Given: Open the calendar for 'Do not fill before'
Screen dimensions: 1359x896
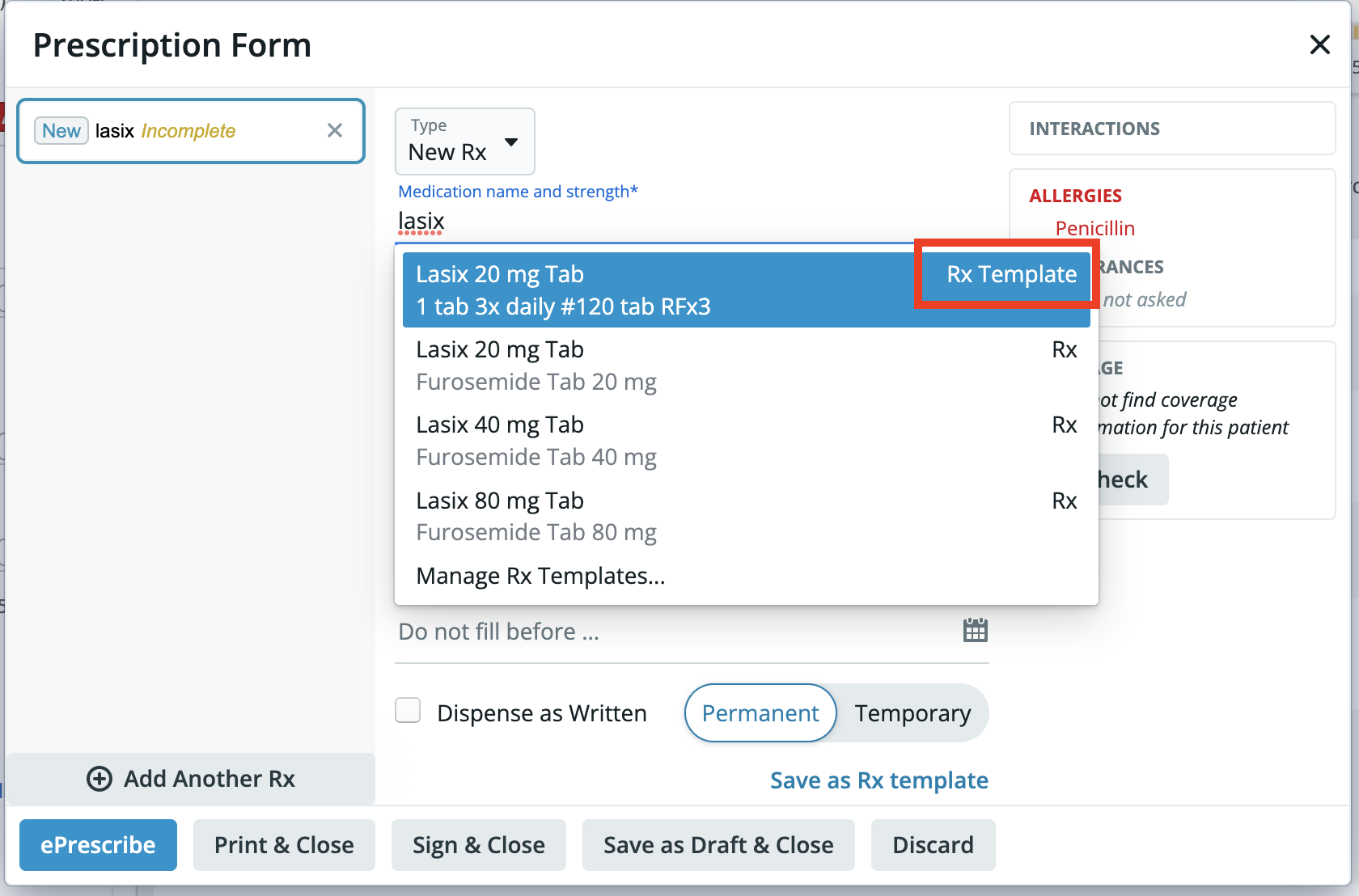Looking at the screenshot, I should (x=975, y=630).
